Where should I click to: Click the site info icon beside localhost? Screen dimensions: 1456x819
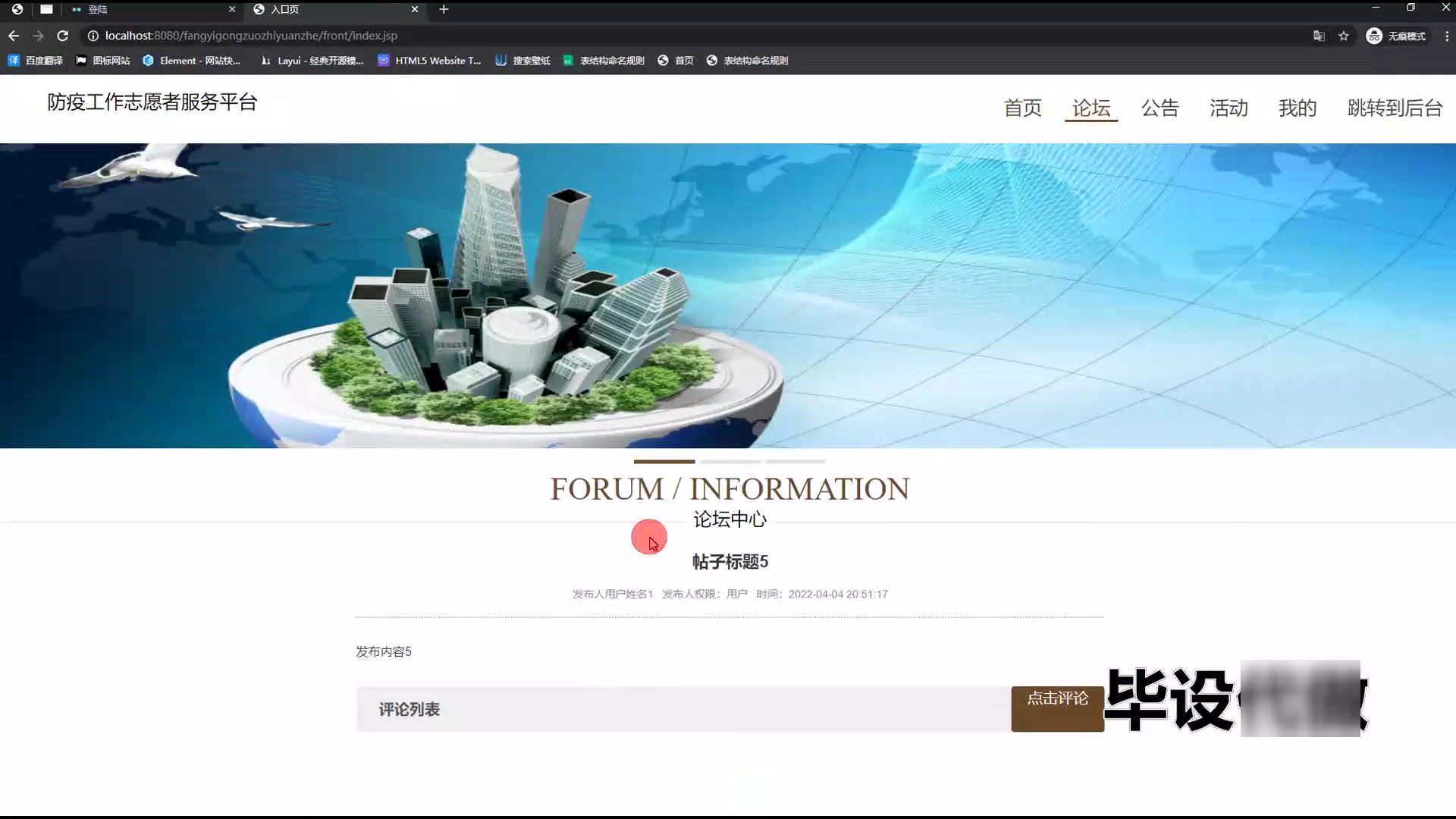tap(93, 36)
